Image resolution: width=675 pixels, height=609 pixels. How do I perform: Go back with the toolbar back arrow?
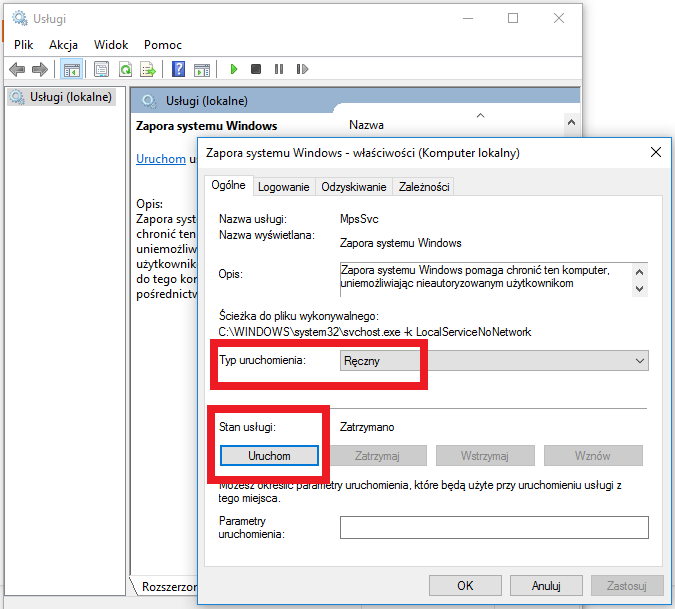coord(17,69)
